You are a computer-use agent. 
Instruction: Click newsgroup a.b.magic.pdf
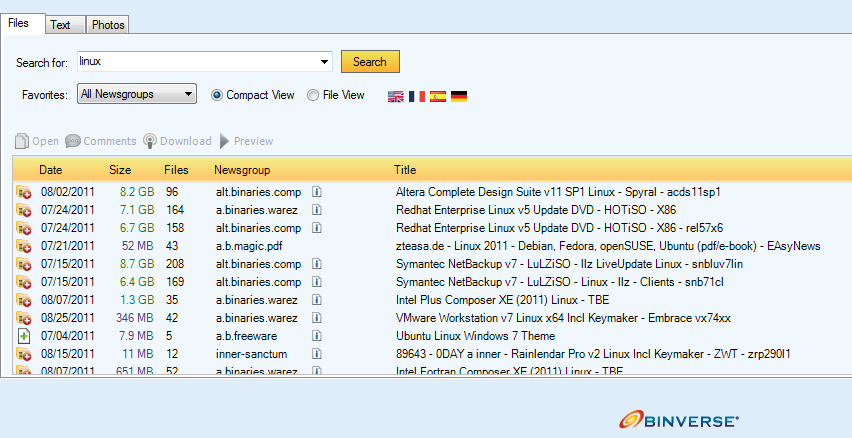[249, 246]
